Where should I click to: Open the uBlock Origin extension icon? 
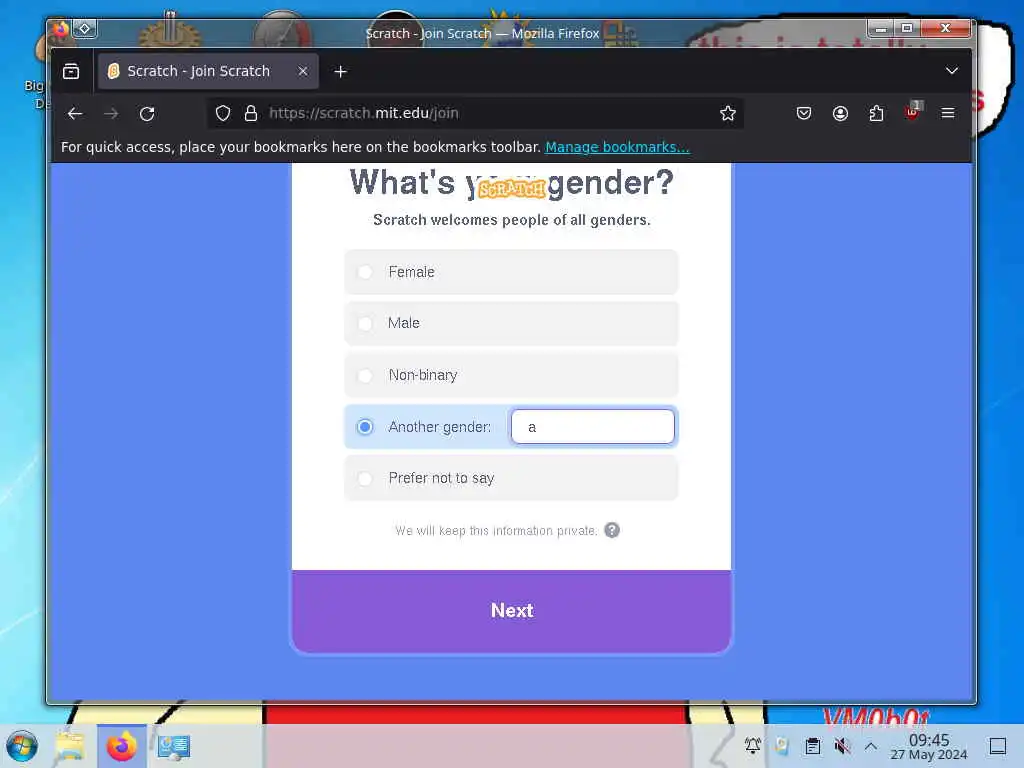[912, 112]
